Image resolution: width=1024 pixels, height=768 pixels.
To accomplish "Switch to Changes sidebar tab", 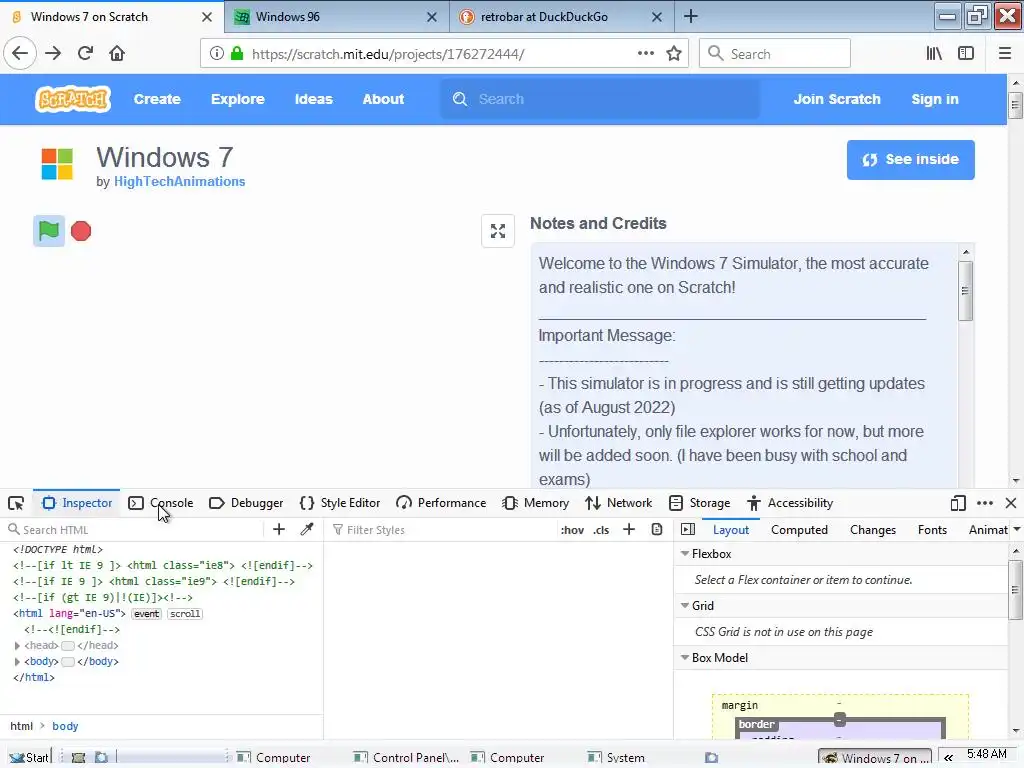I will [x=872, y=530].
